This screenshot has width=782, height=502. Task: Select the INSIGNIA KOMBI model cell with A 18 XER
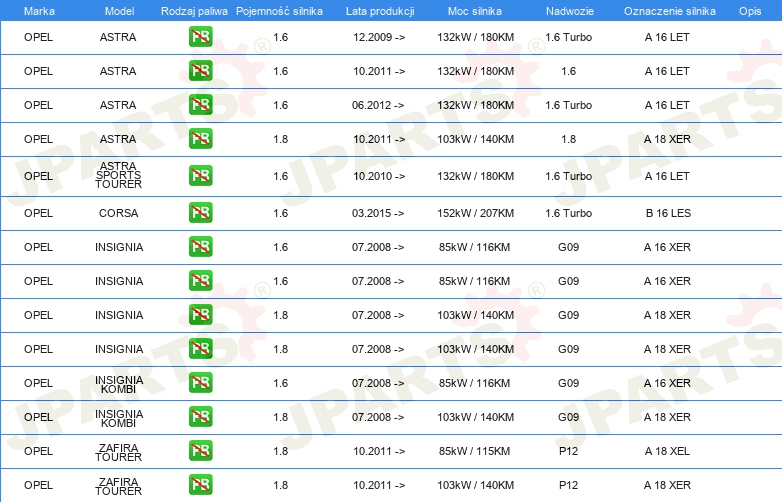tap(119, 418)
